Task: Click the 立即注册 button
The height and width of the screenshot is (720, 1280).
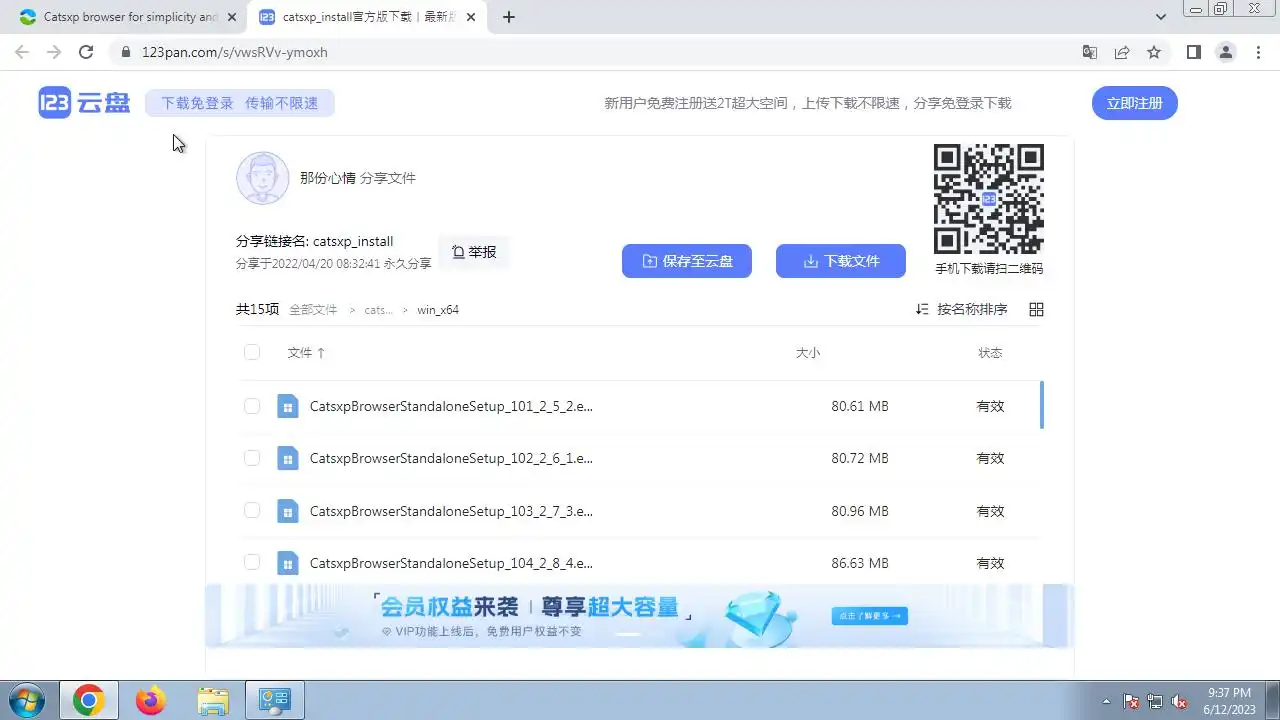Action: 1134,103
